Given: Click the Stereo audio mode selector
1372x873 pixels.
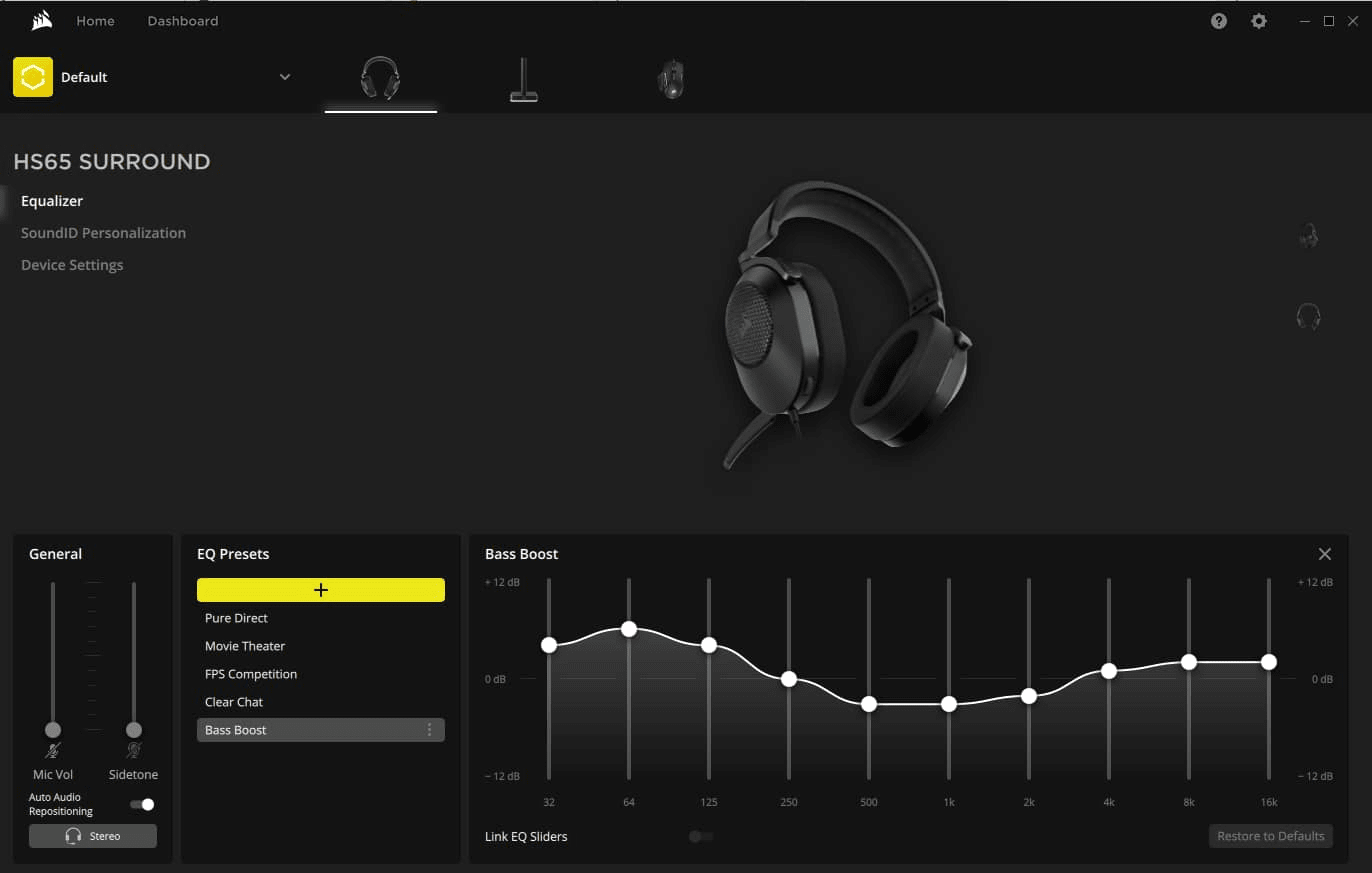Looking at the screenshot, I should pyautogui.click(x=93, y=836).
